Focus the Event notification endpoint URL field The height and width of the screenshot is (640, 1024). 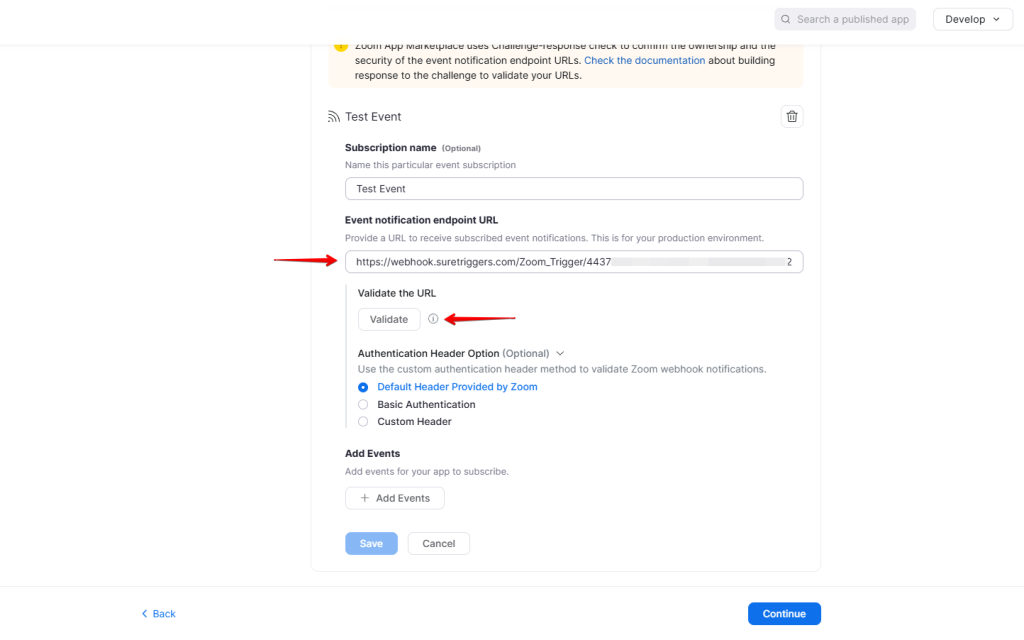pos(574,262)
